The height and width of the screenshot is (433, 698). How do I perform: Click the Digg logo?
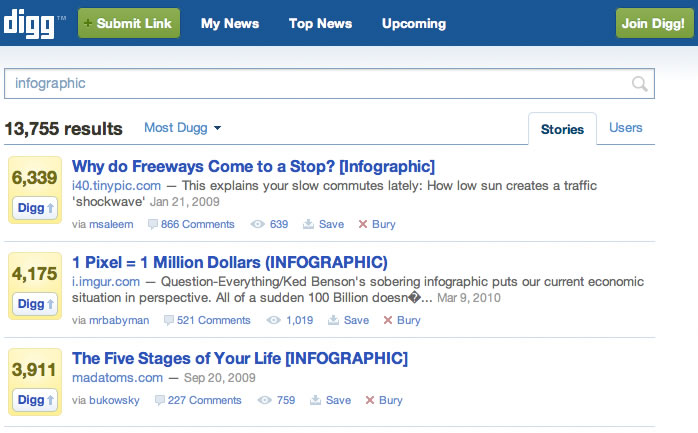(34, 22)
